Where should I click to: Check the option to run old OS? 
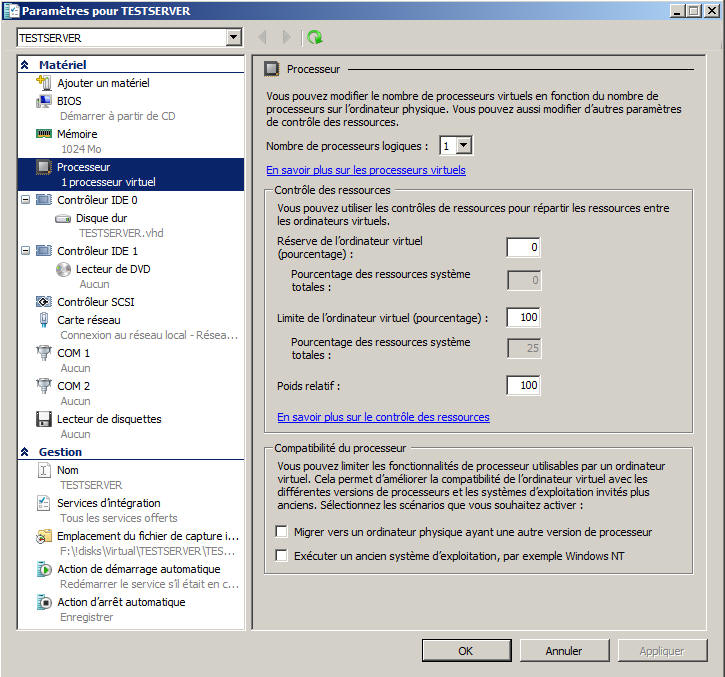tap(282, 555)
